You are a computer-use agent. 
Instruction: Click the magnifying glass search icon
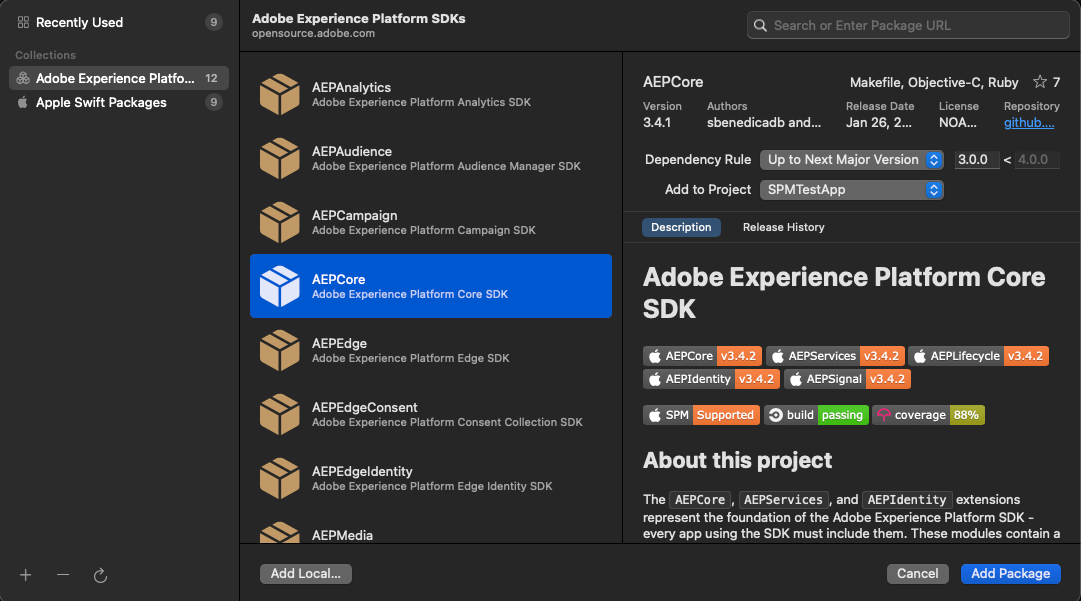point(760,26)
